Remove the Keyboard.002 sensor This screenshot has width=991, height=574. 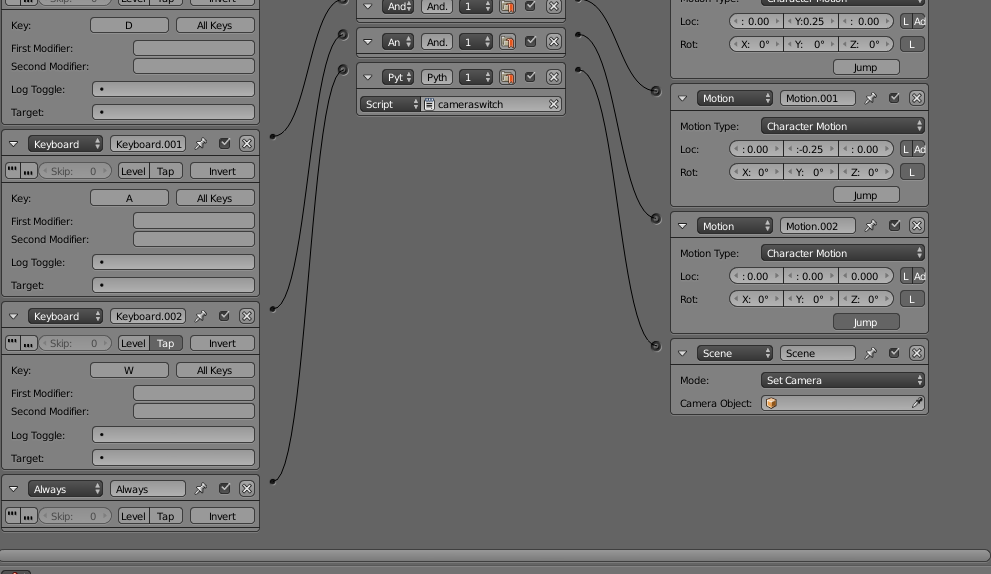247,316
